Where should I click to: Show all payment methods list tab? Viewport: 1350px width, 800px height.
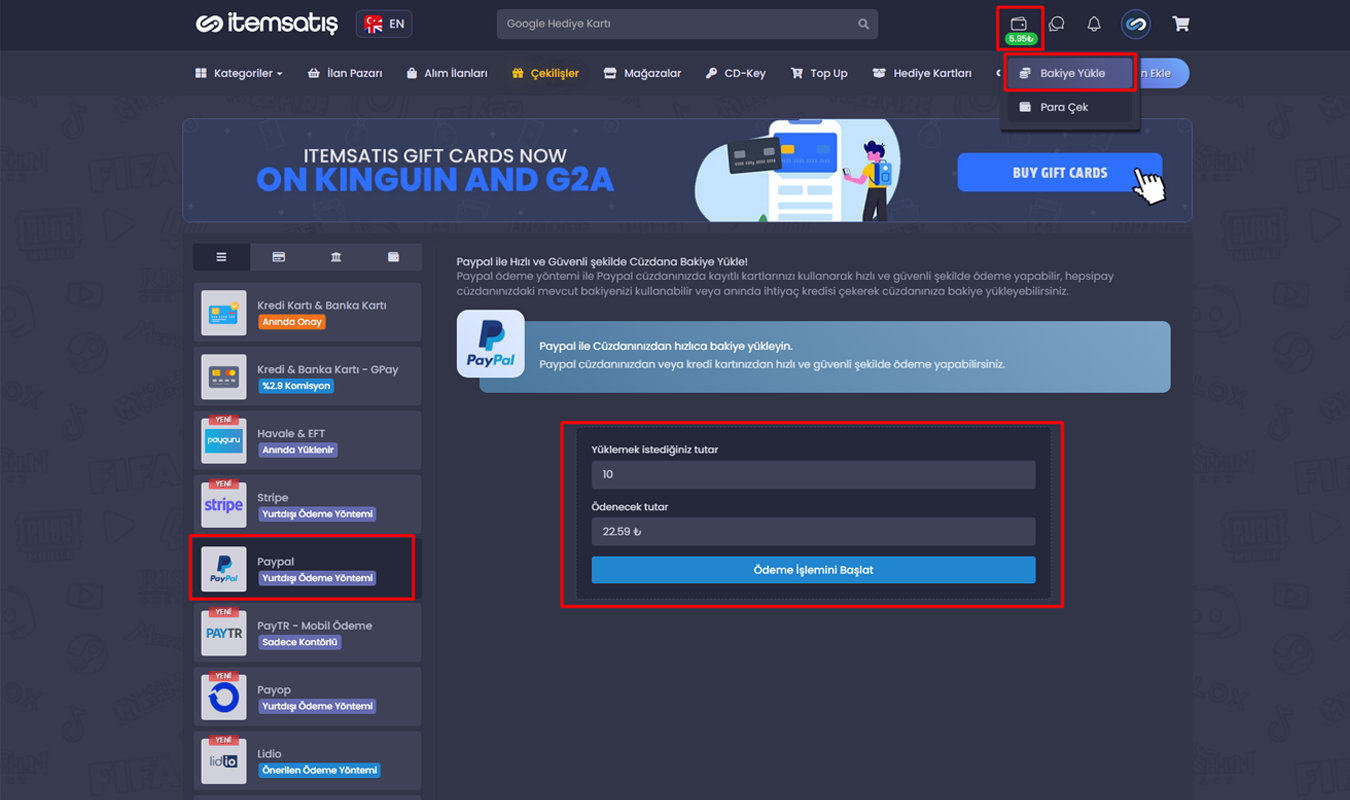click(221, 257)
